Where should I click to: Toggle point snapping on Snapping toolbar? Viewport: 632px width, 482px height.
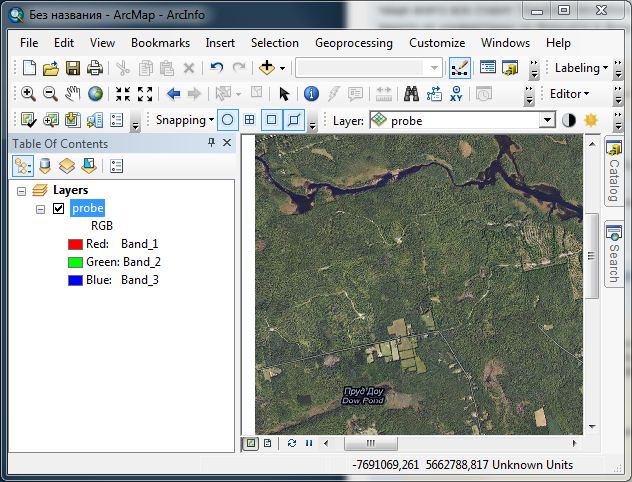[x=227, y=120]
